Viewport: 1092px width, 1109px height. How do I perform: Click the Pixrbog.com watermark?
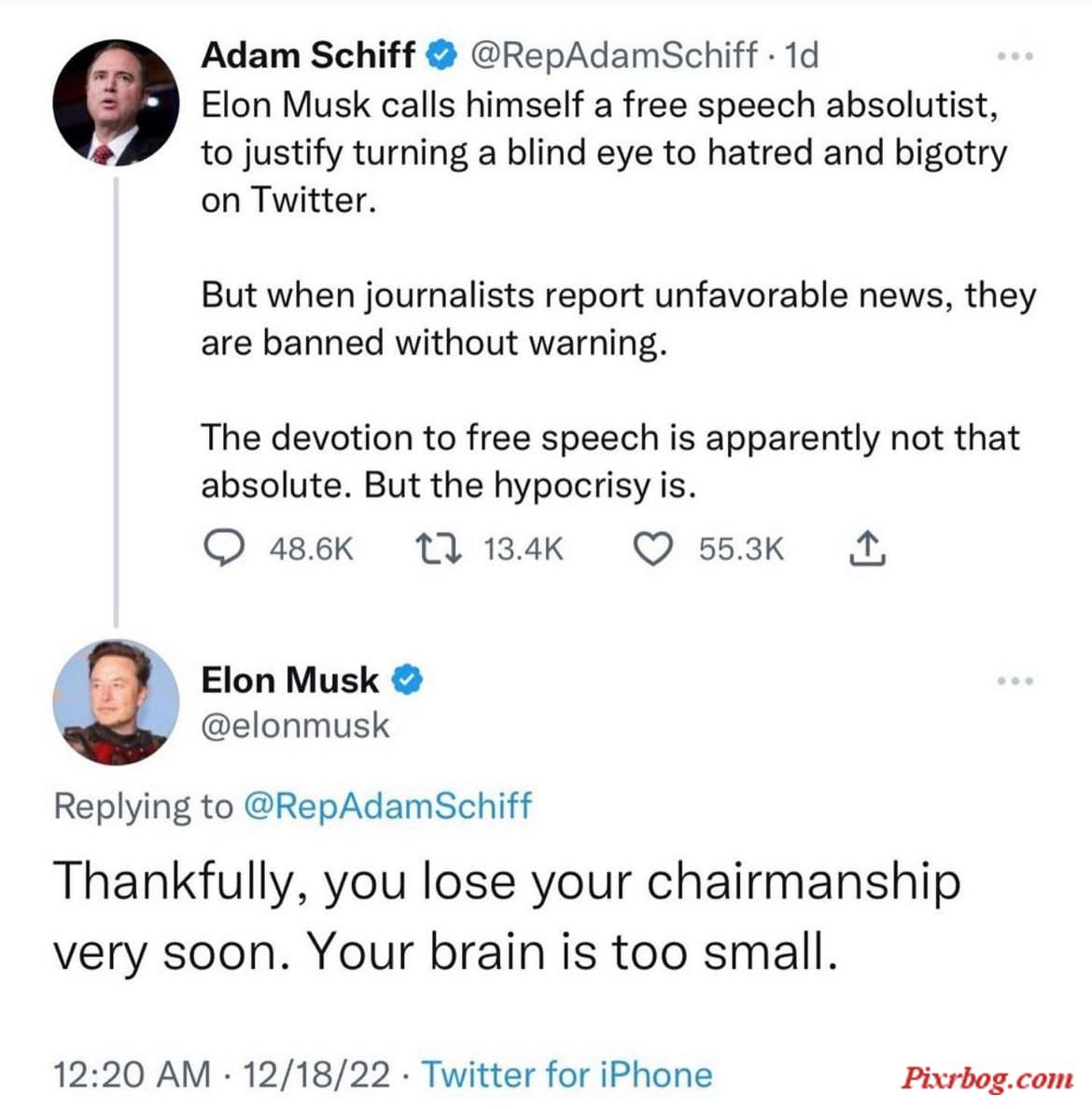987,1078
